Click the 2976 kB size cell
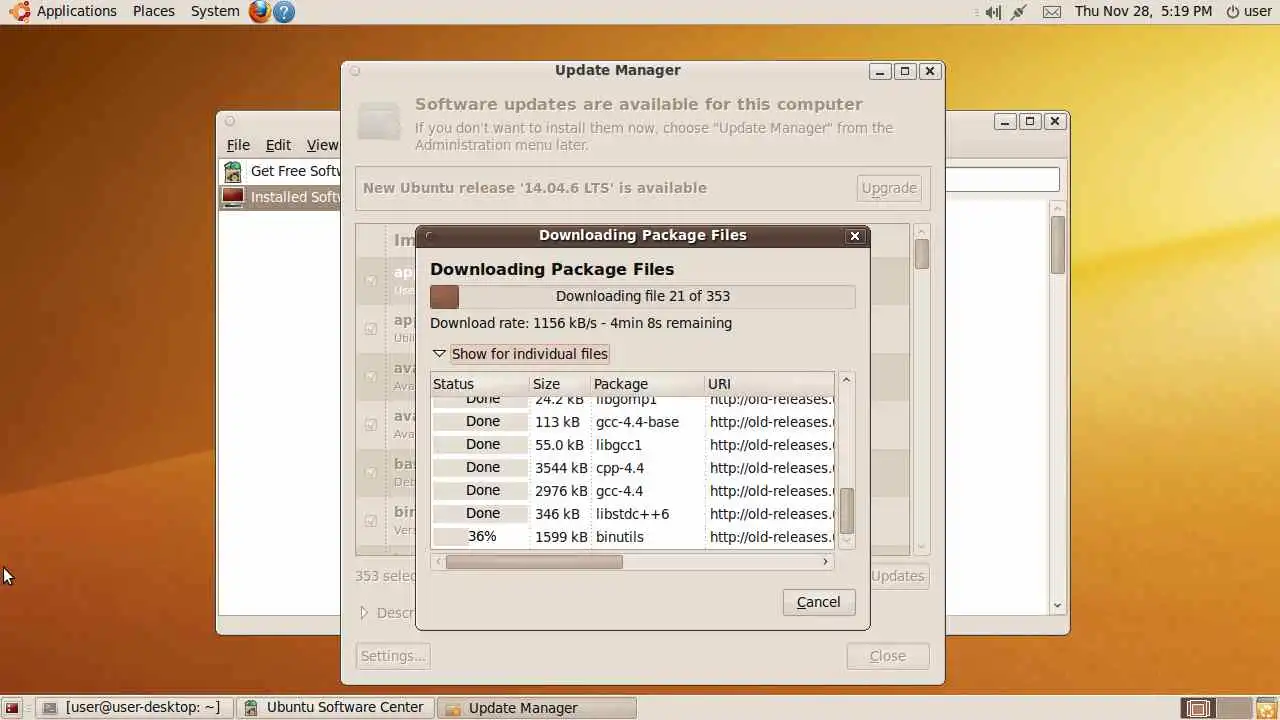This screenshot has width=1280, height=720. [561, 491]
